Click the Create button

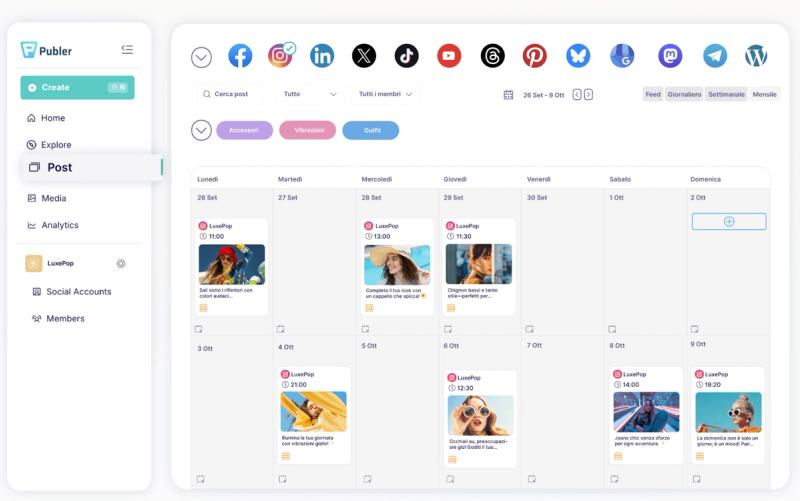click(78, 87)
